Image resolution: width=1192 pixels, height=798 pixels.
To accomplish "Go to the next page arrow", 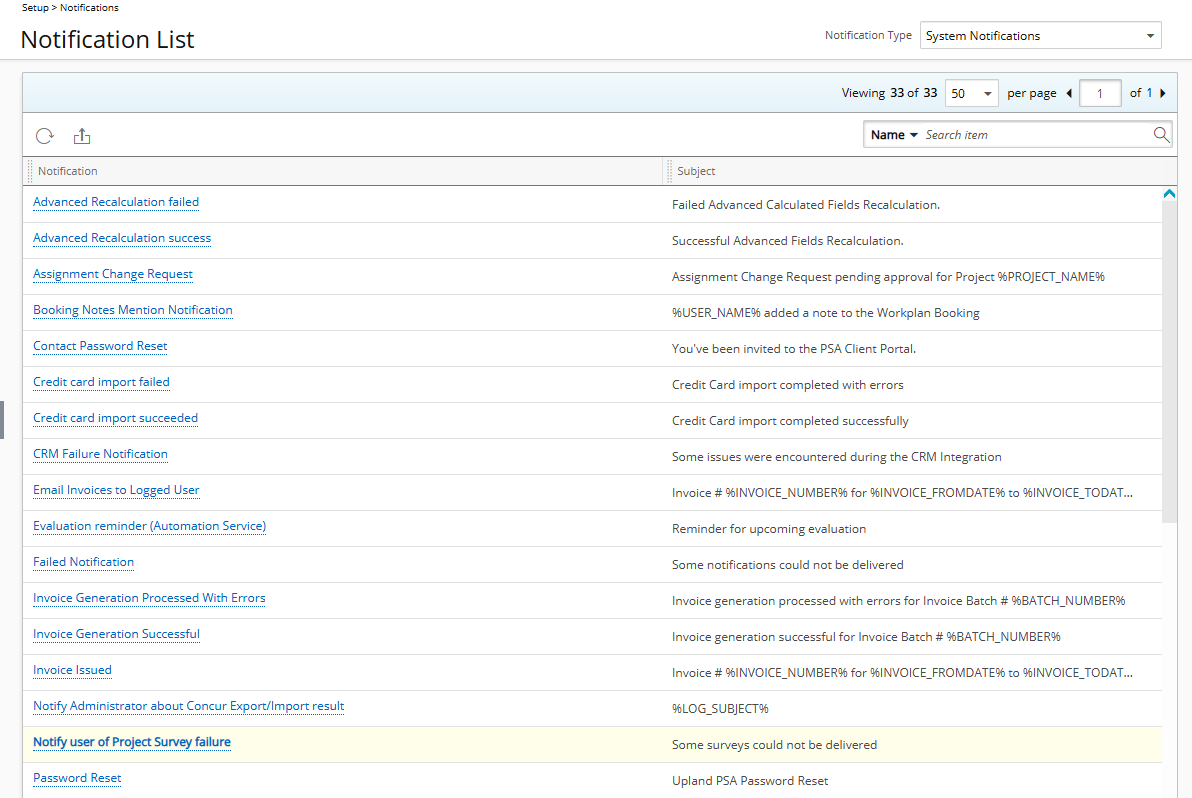I will (1162, 93).
